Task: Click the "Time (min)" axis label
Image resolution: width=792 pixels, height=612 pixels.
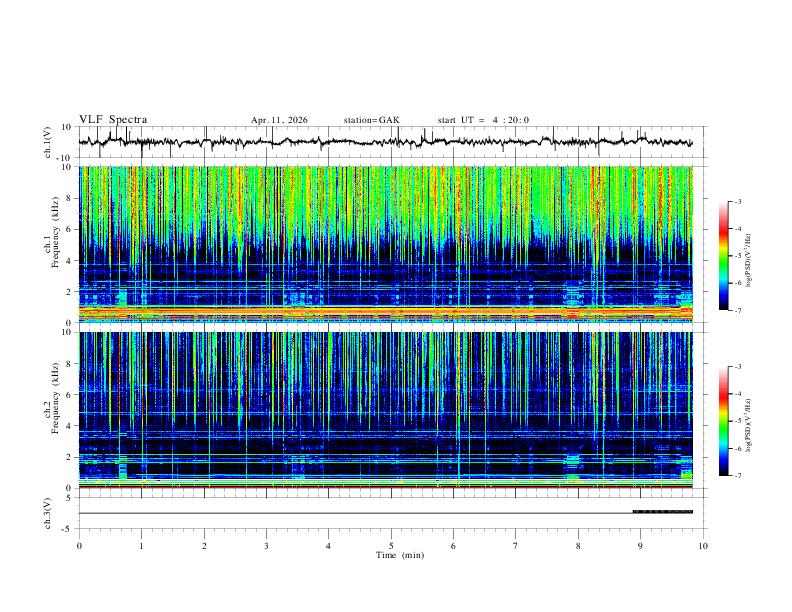Action: tap(400, 555)
